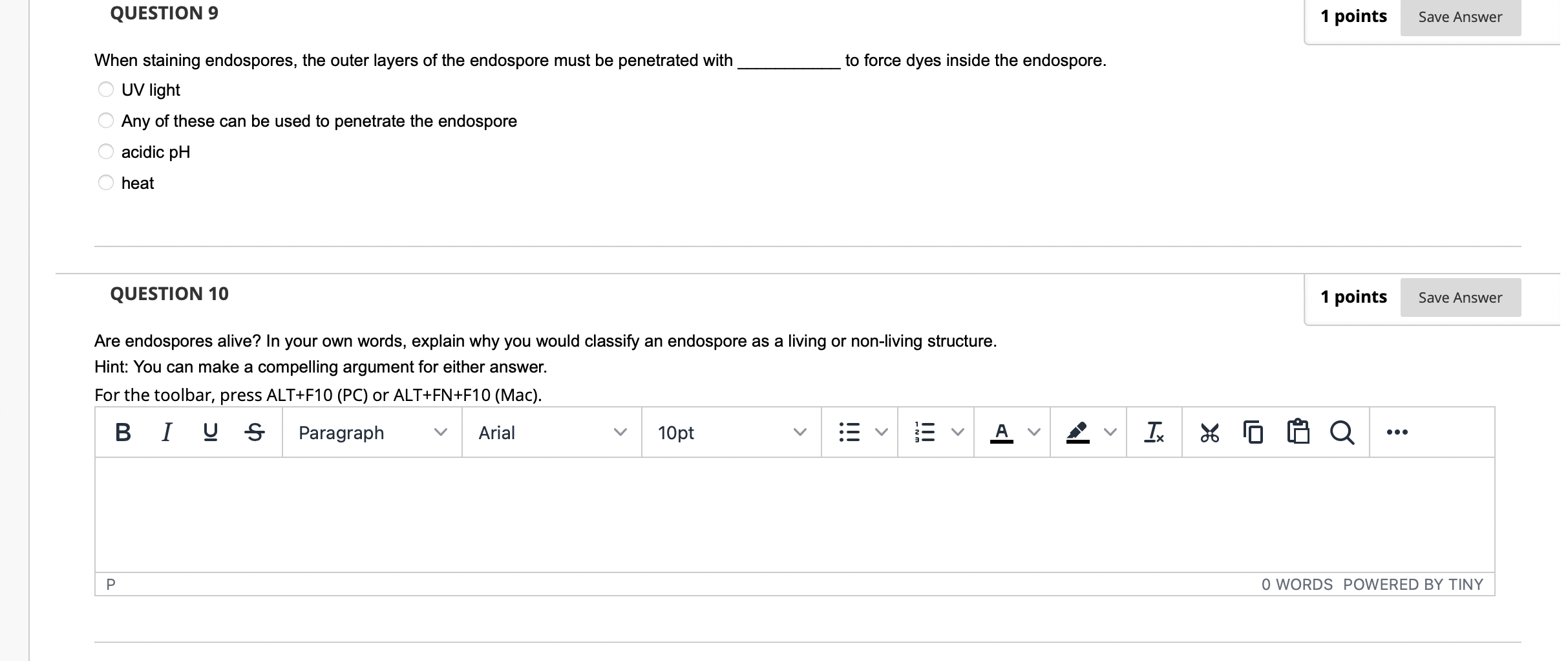Clear formatting with the Tx icon

tap(1154, 432)
